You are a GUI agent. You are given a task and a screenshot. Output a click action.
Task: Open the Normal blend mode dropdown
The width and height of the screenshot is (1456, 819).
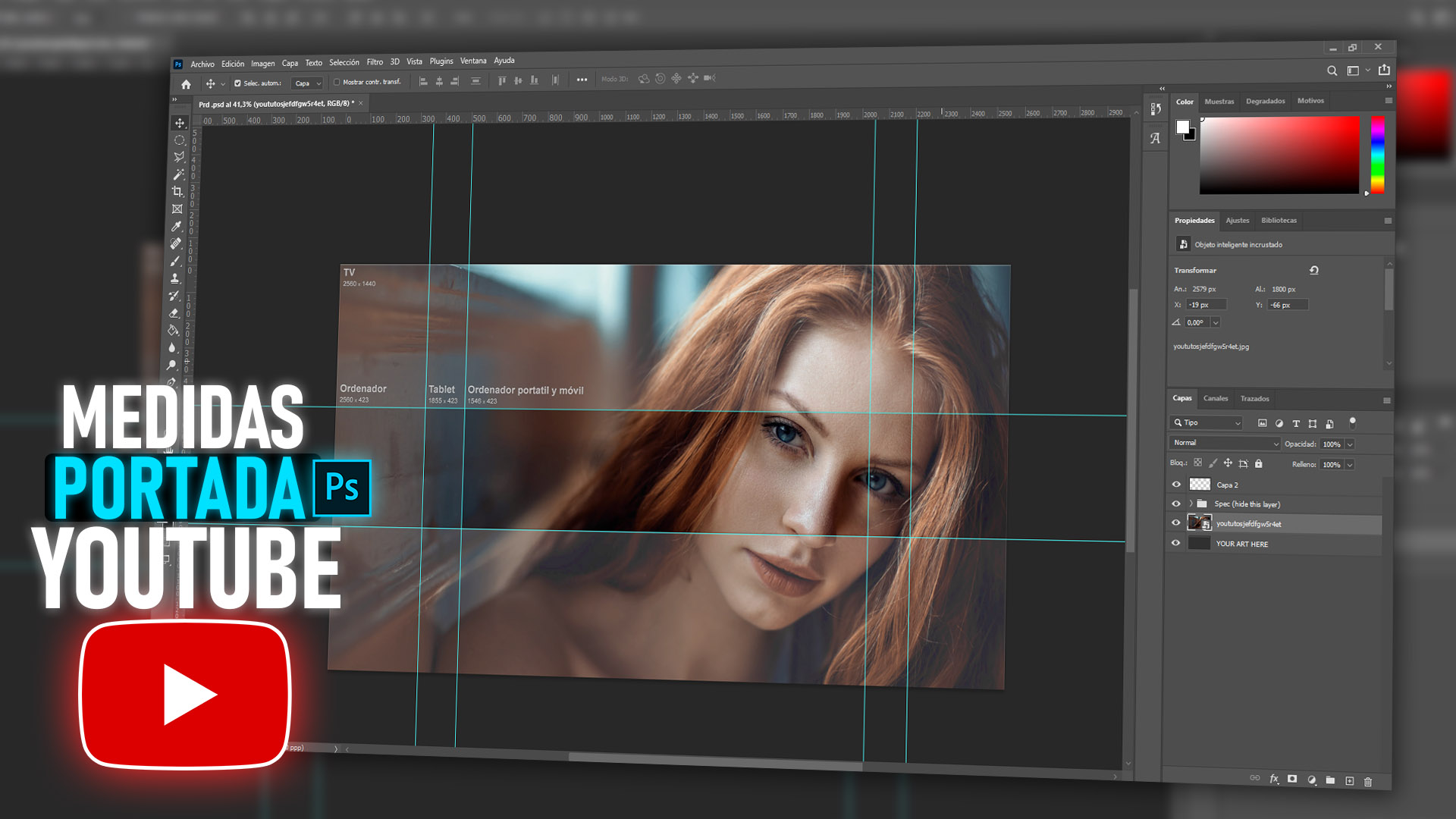coord(1225,443)
